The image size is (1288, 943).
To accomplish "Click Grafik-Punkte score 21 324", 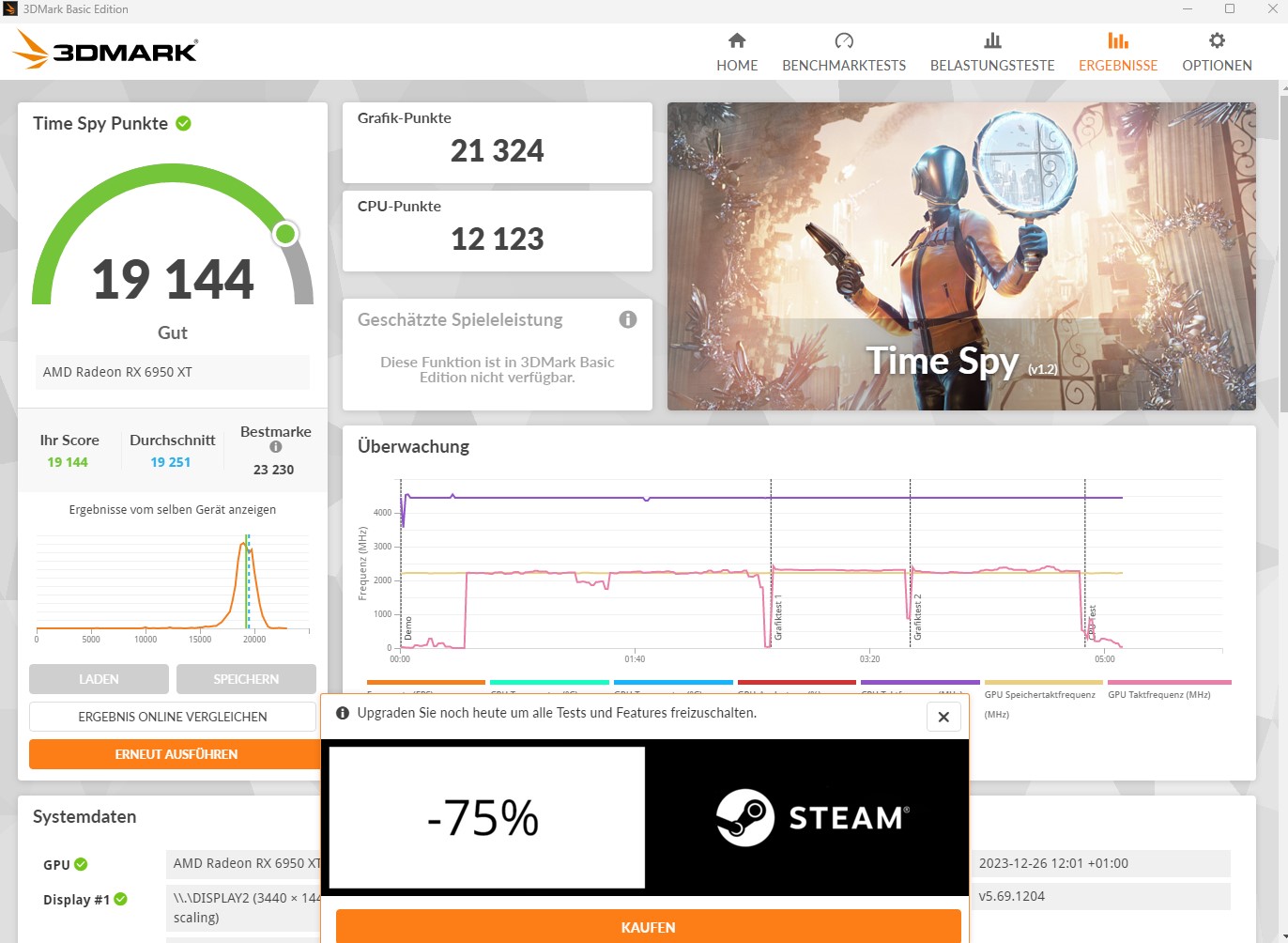I will [498, 150].
